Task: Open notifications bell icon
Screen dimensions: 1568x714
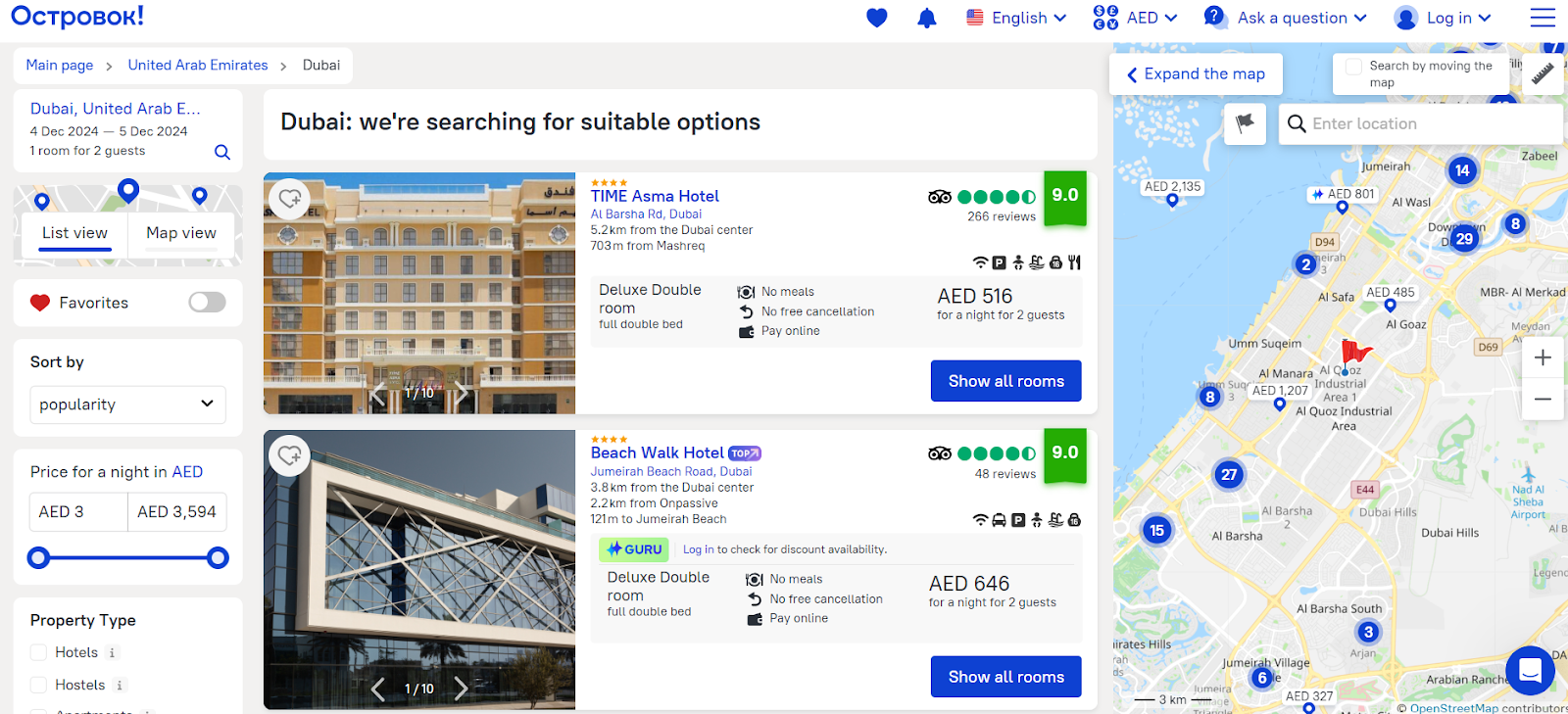Action: point(926,18)
